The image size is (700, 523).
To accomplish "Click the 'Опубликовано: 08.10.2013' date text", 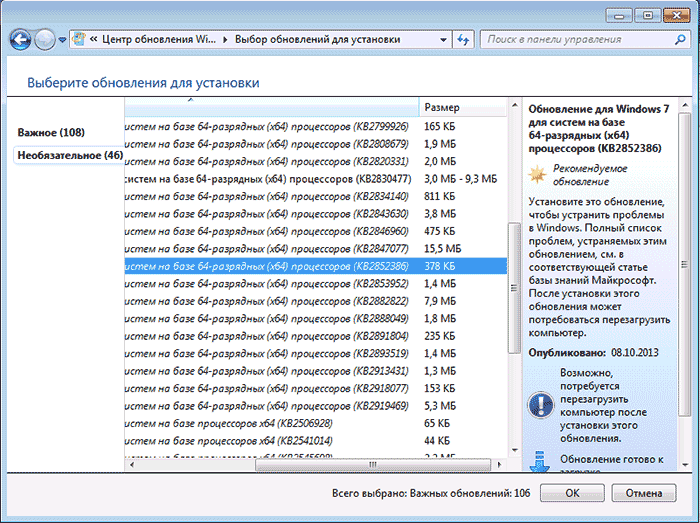I will coord(593,353).
